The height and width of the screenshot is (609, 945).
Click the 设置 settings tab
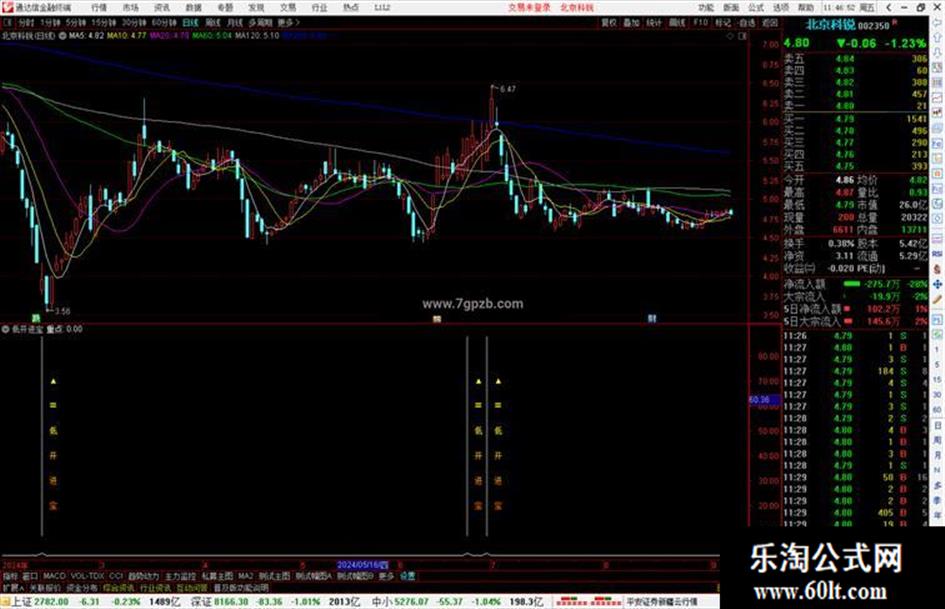pos(408,576)
